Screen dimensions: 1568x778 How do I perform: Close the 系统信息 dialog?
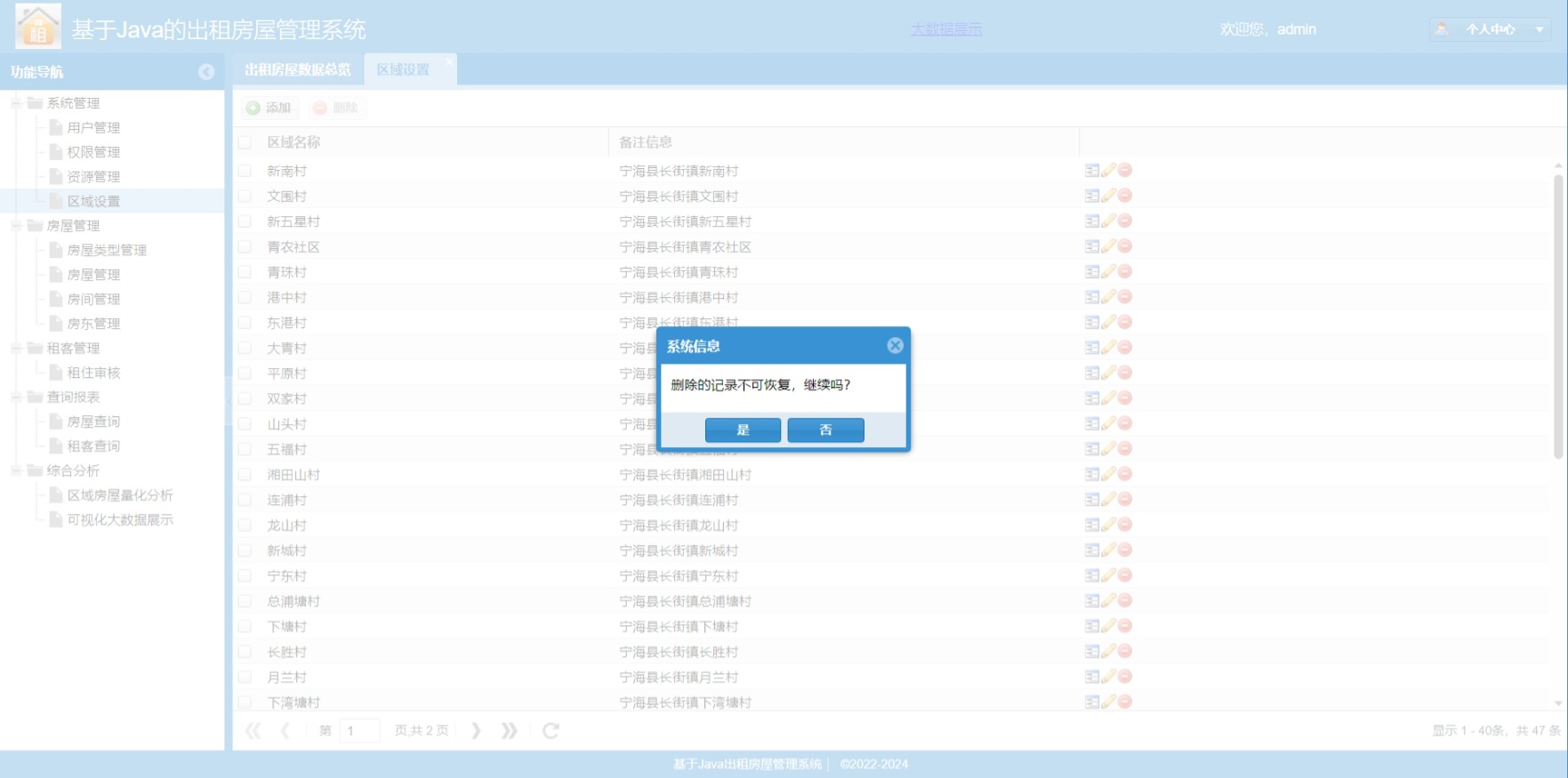tap(895, 346)
